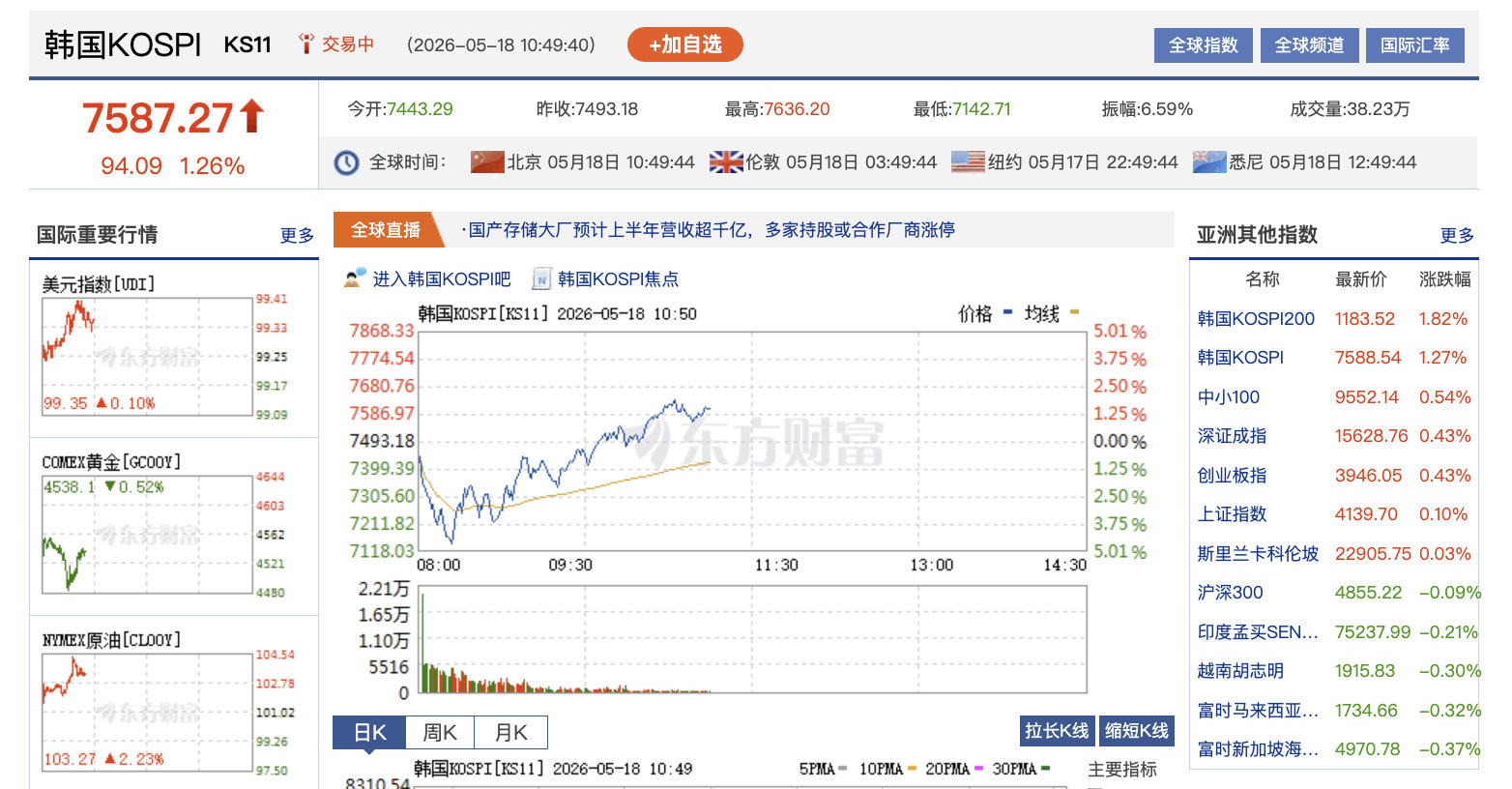Open the COMEX黄金[GC00Y] mini chart

(x=147, y=535)
